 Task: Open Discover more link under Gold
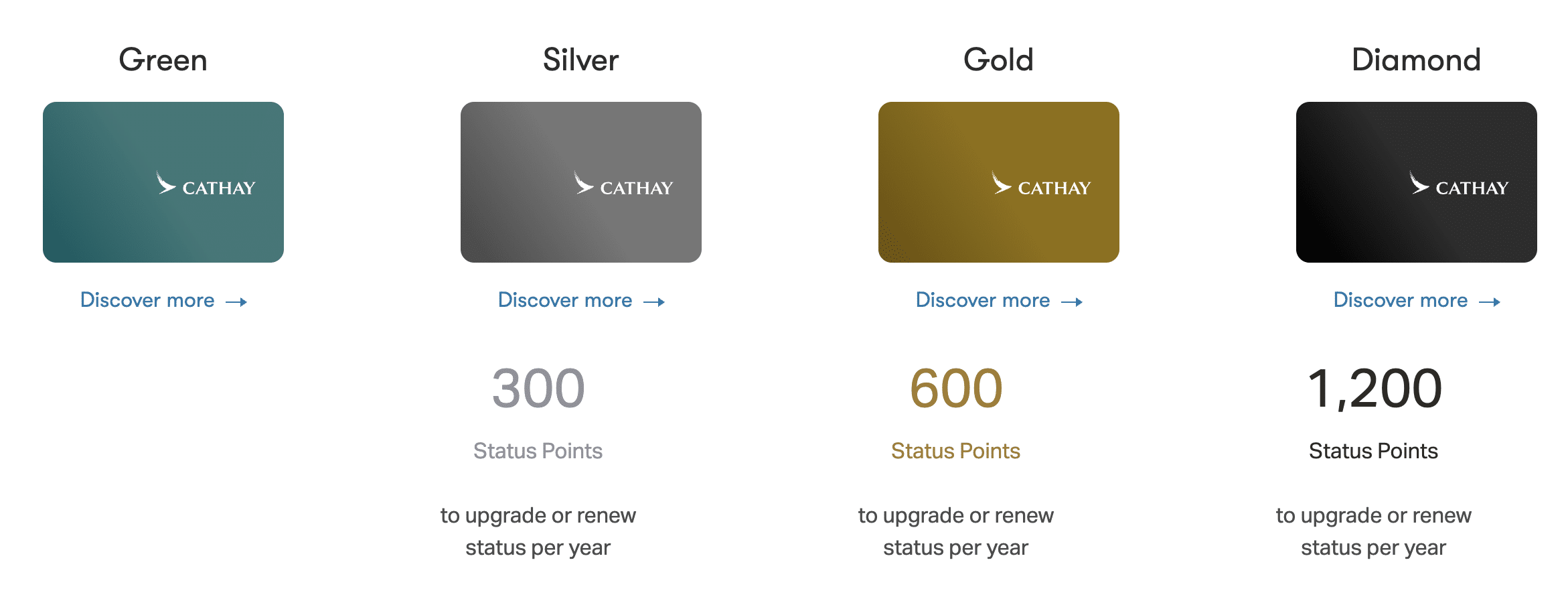[983, 300]
